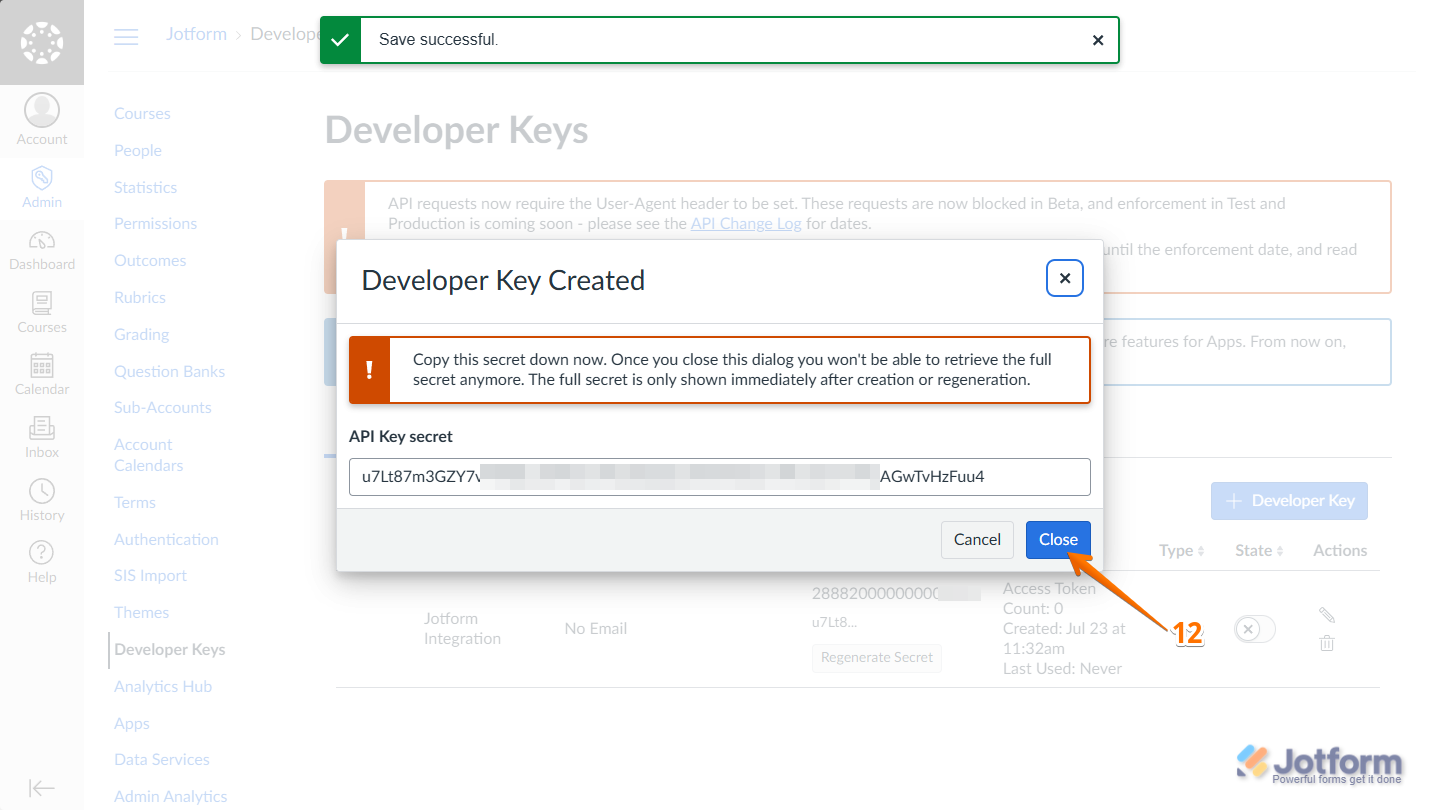Open Question Banks in admin menu

click(x=169, y=372)
